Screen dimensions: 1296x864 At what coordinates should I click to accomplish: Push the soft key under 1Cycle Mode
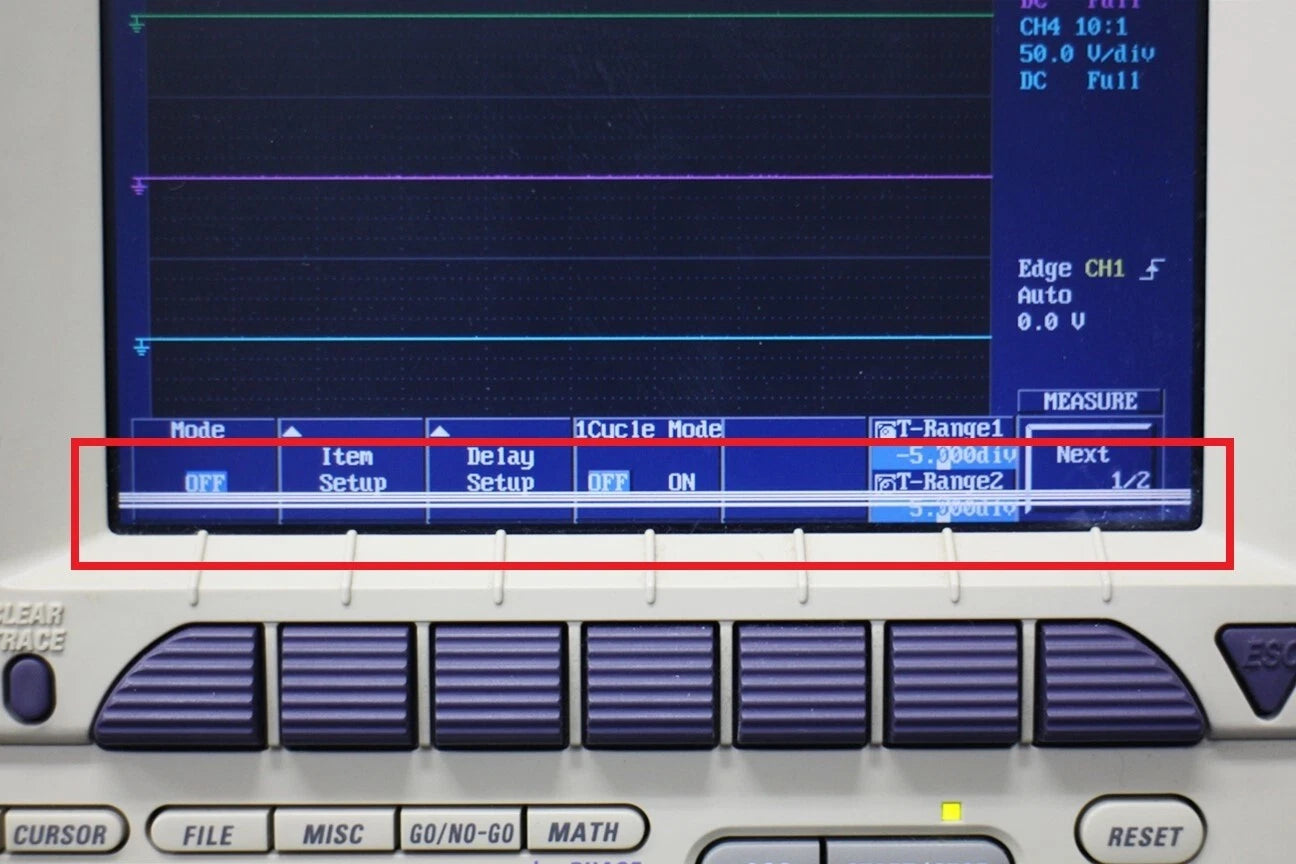[x=650, y=686]
